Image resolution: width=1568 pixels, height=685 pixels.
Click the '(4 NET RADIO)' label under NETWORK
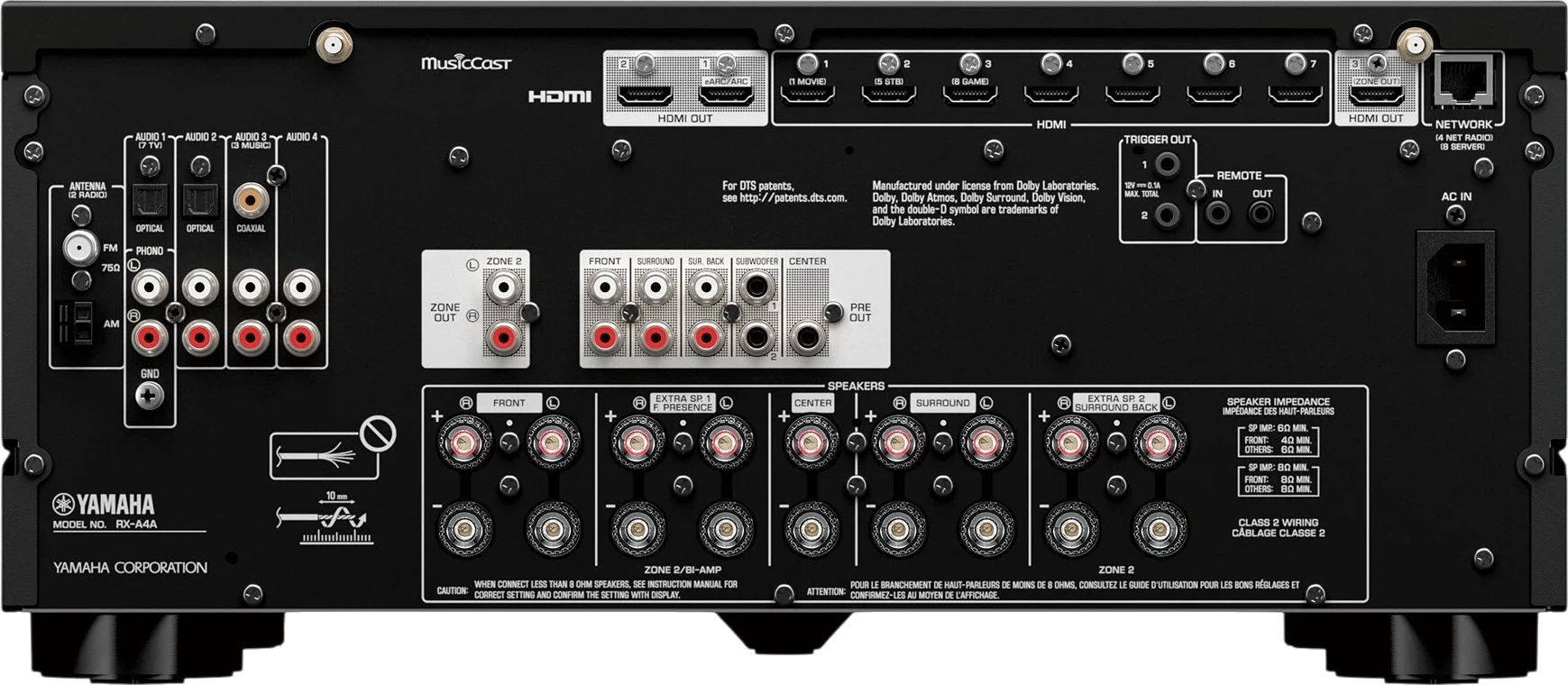point(1463,138)
